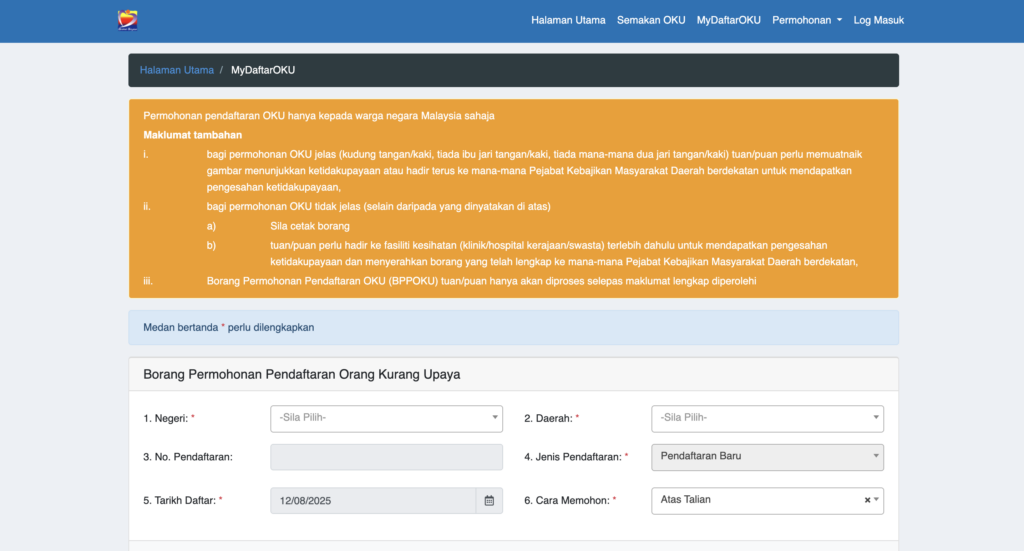Click the MyDaftarOKU breadcrumb text
This screenshot has width=1024, height=551.
(x=263, y=70)
